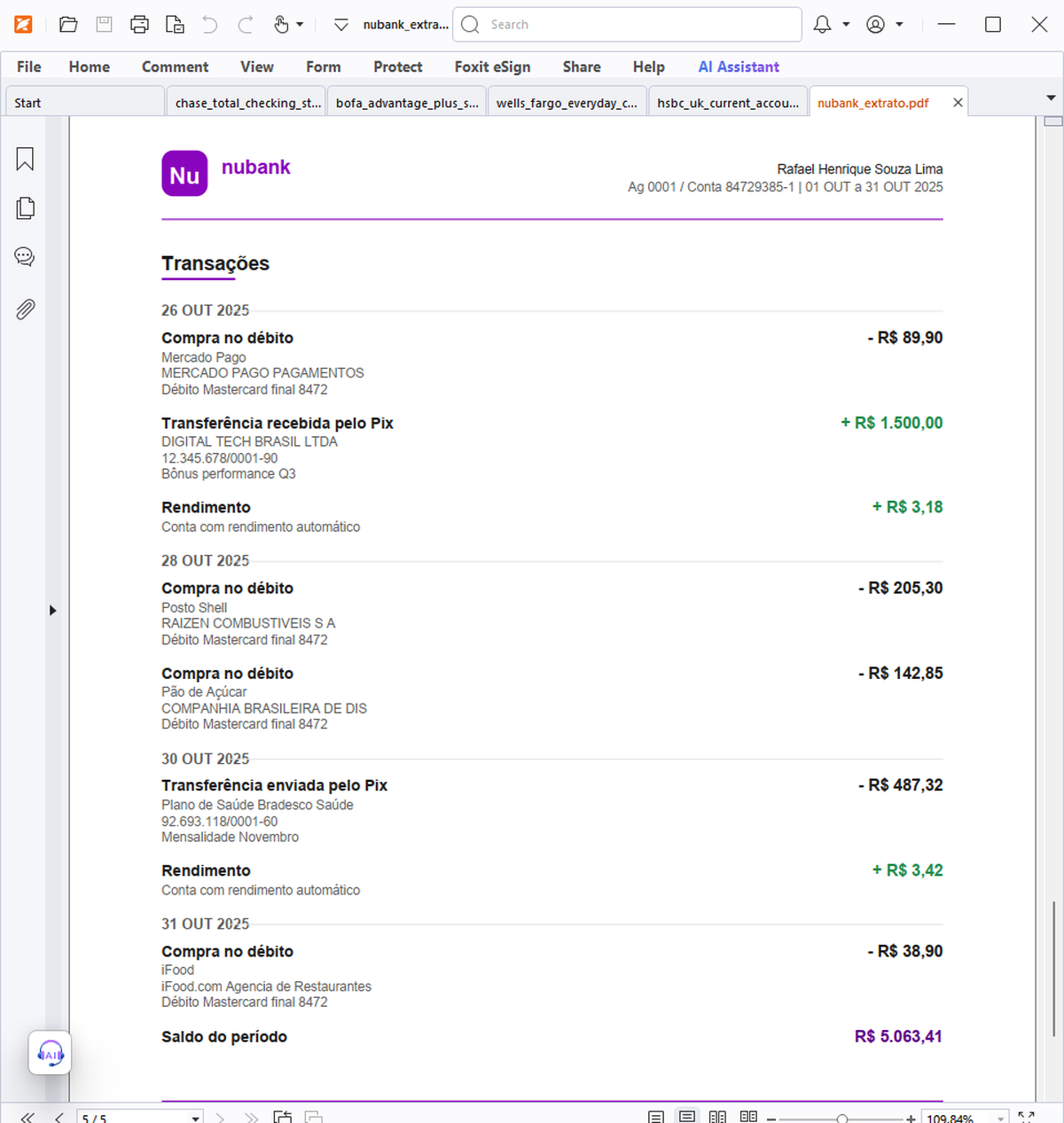Expand the user account dropdown arrow

pos(899,25)
